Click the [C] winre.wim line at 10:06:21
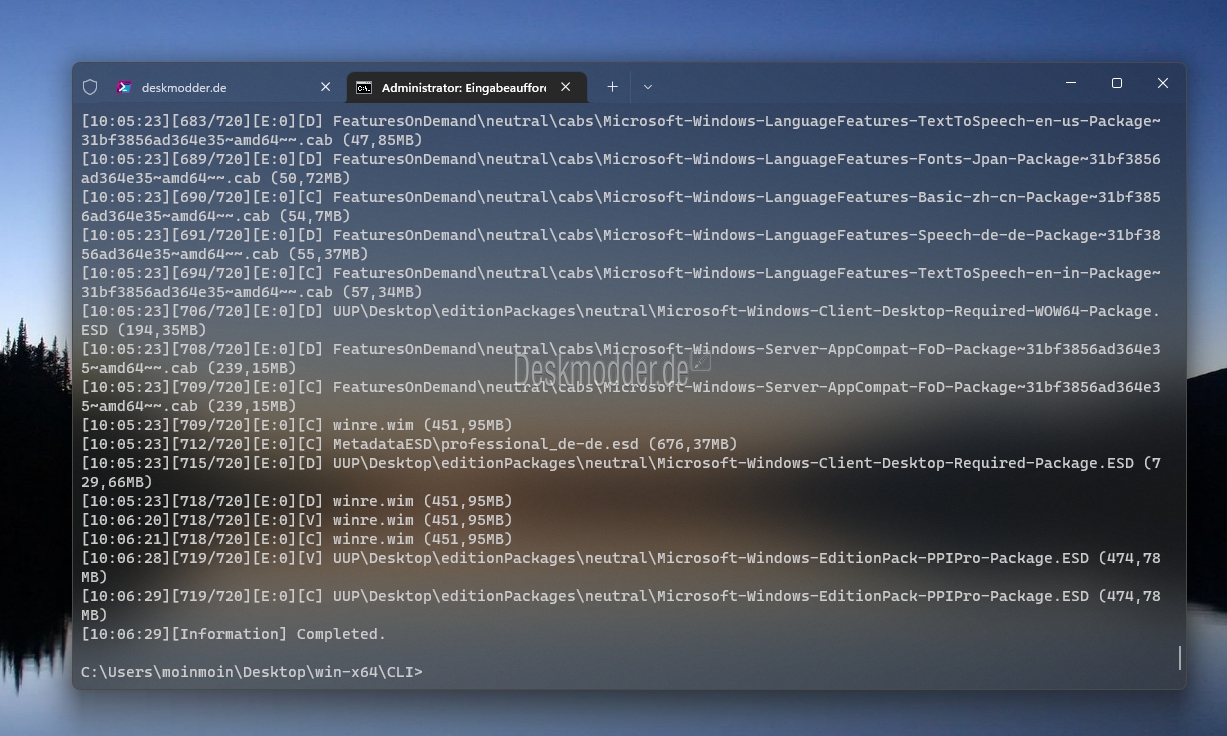 (296, 539)
